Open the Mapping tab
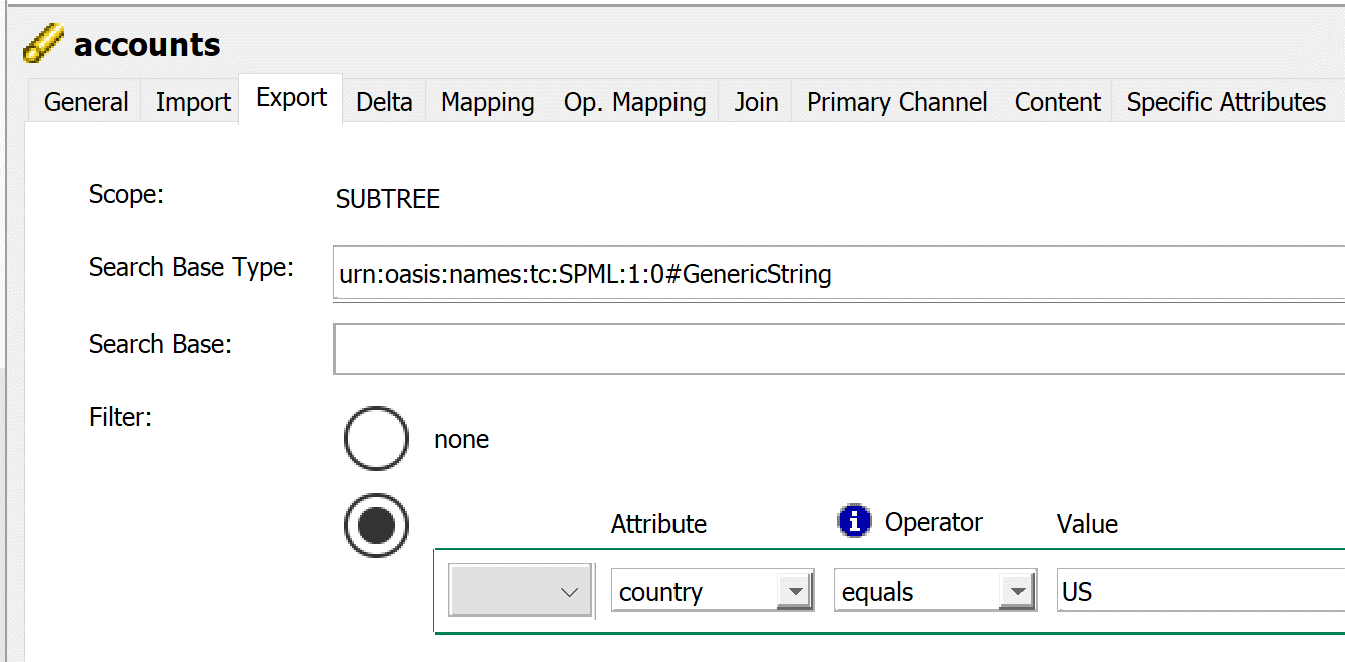The image size is (1345, 662). point(487,101)
